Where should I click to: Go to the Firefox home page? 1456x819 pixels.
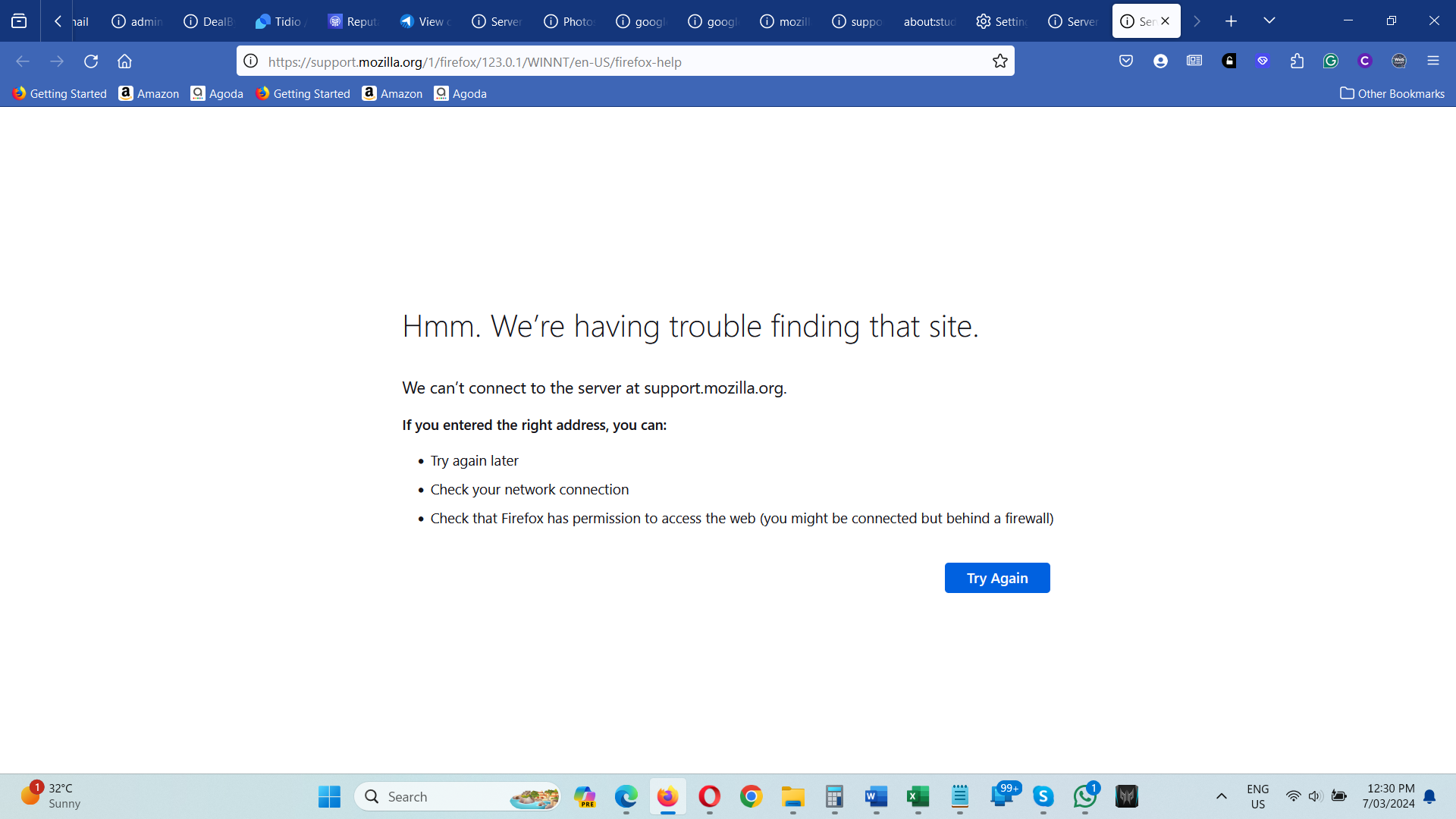124,61
